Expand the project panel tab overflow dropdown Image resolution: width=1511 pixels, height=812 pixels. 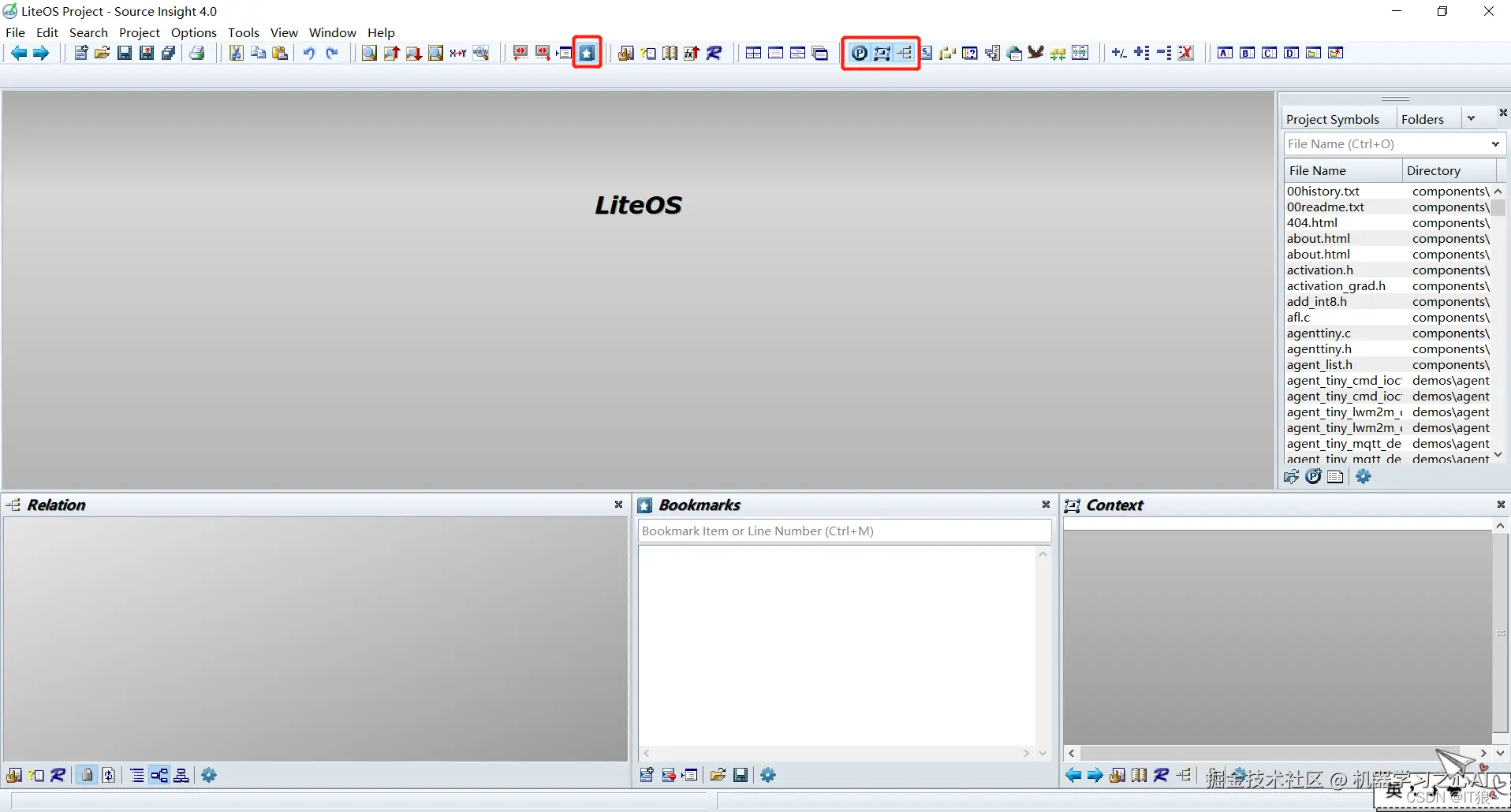(x=1471, y=118)
